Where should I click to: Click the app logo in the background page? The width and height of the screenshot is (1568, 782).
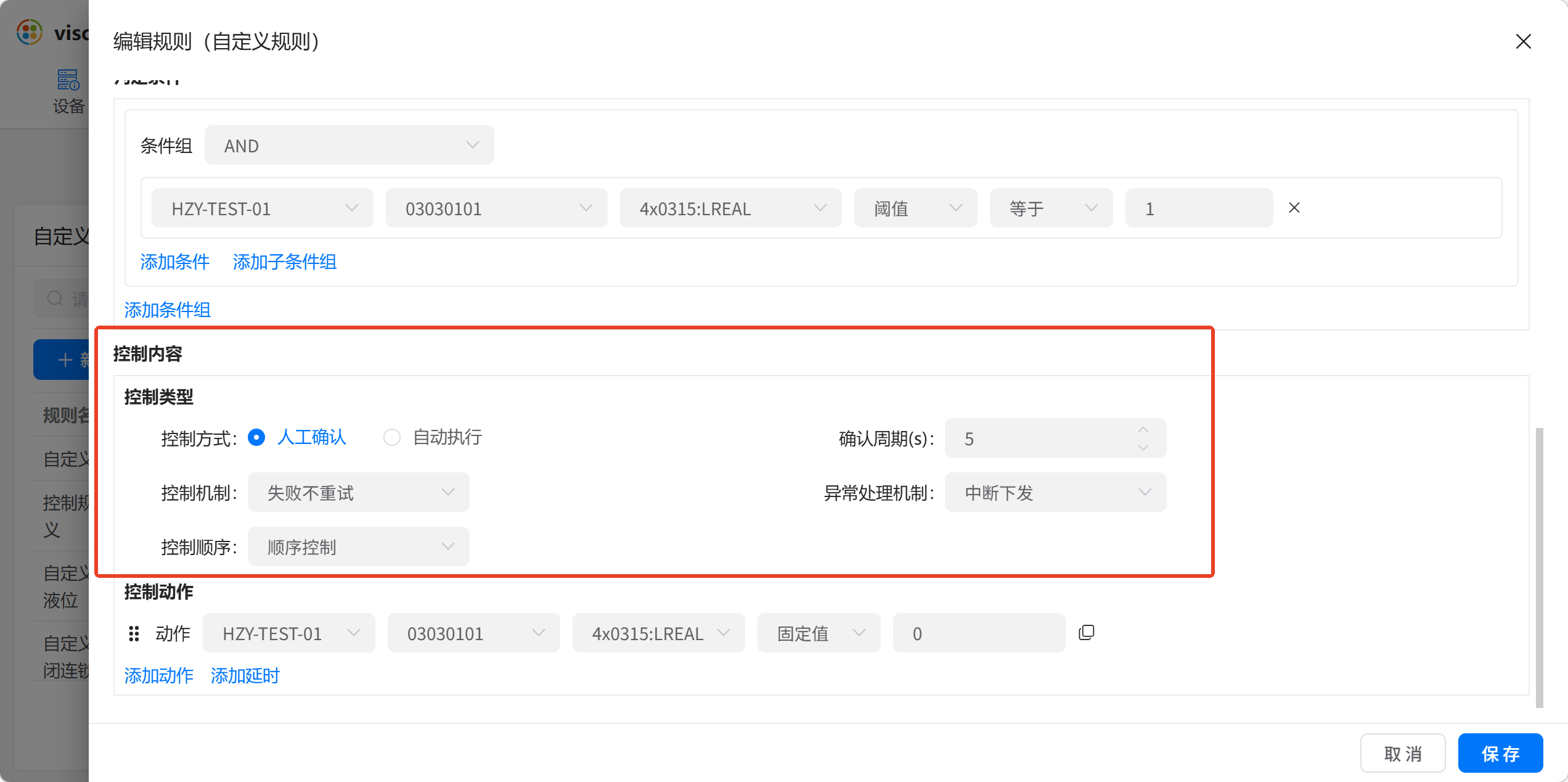tap(30, 32)
